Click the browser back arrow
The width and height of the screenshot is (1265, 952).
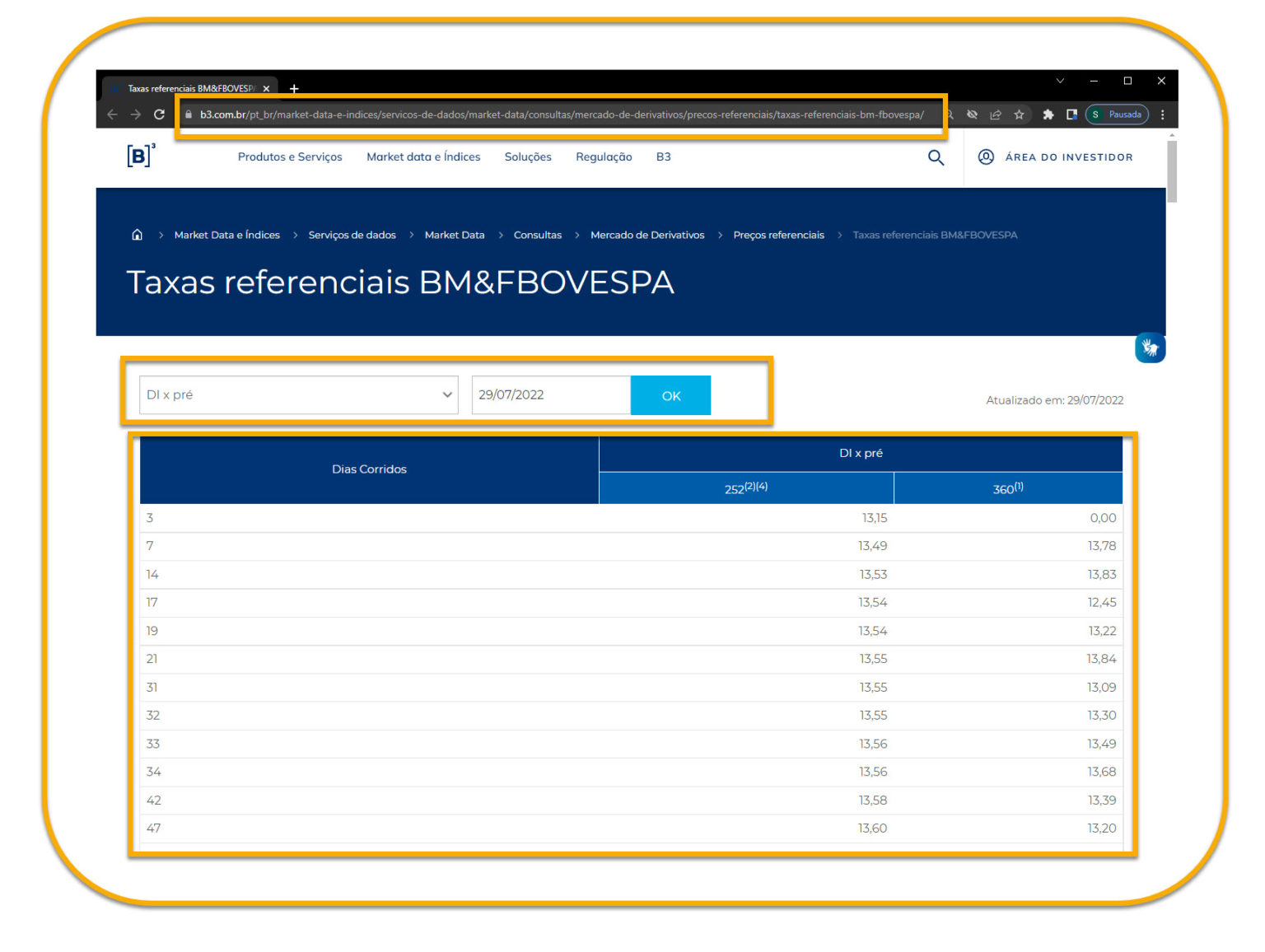pos(113,114)
